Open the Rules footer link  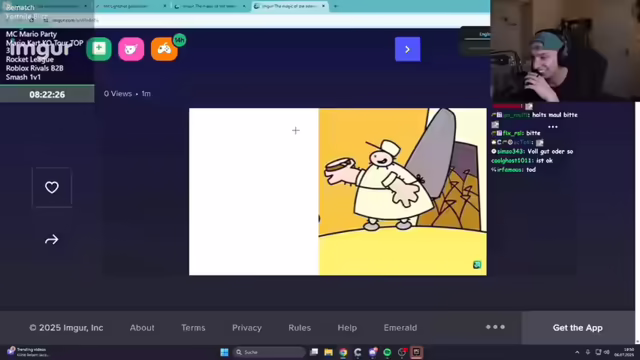coord(300,328)
